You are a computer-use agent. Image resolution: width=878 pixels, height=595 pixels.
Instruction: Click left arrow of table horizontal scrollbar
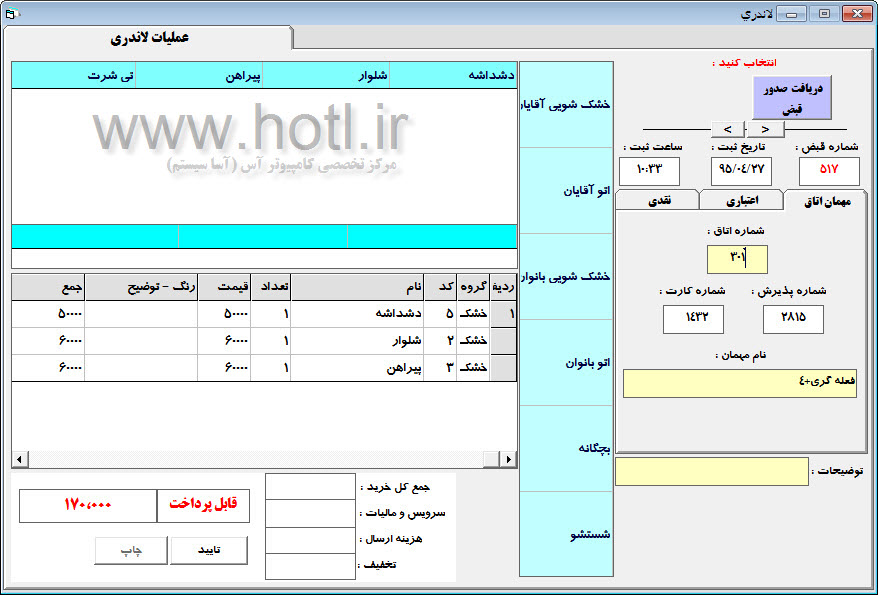[18, 460]
